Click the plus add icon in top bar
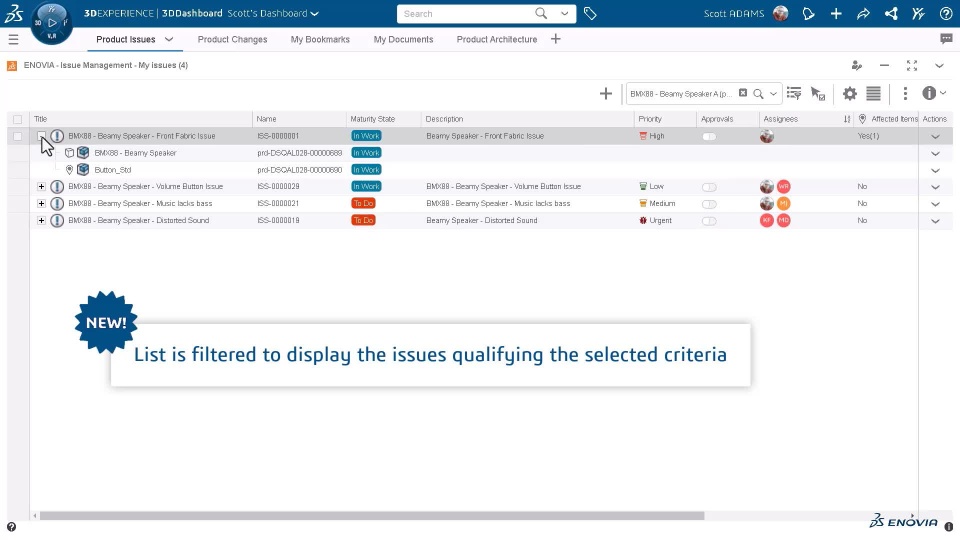Screen dimensions: 960x540 pyautogui.click(x=836, y=13)
